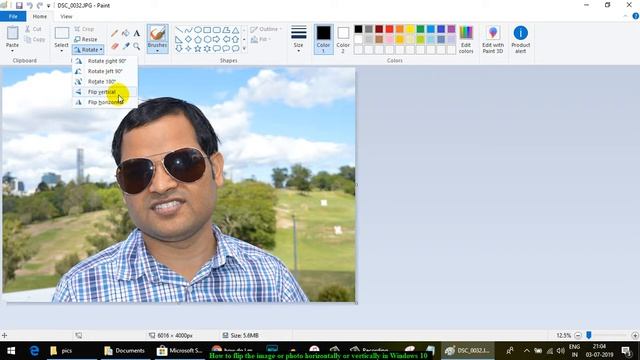The height and width of the screenshot is (360, 640).
Task: Open the File menu tab
Action: click(13, 16)
